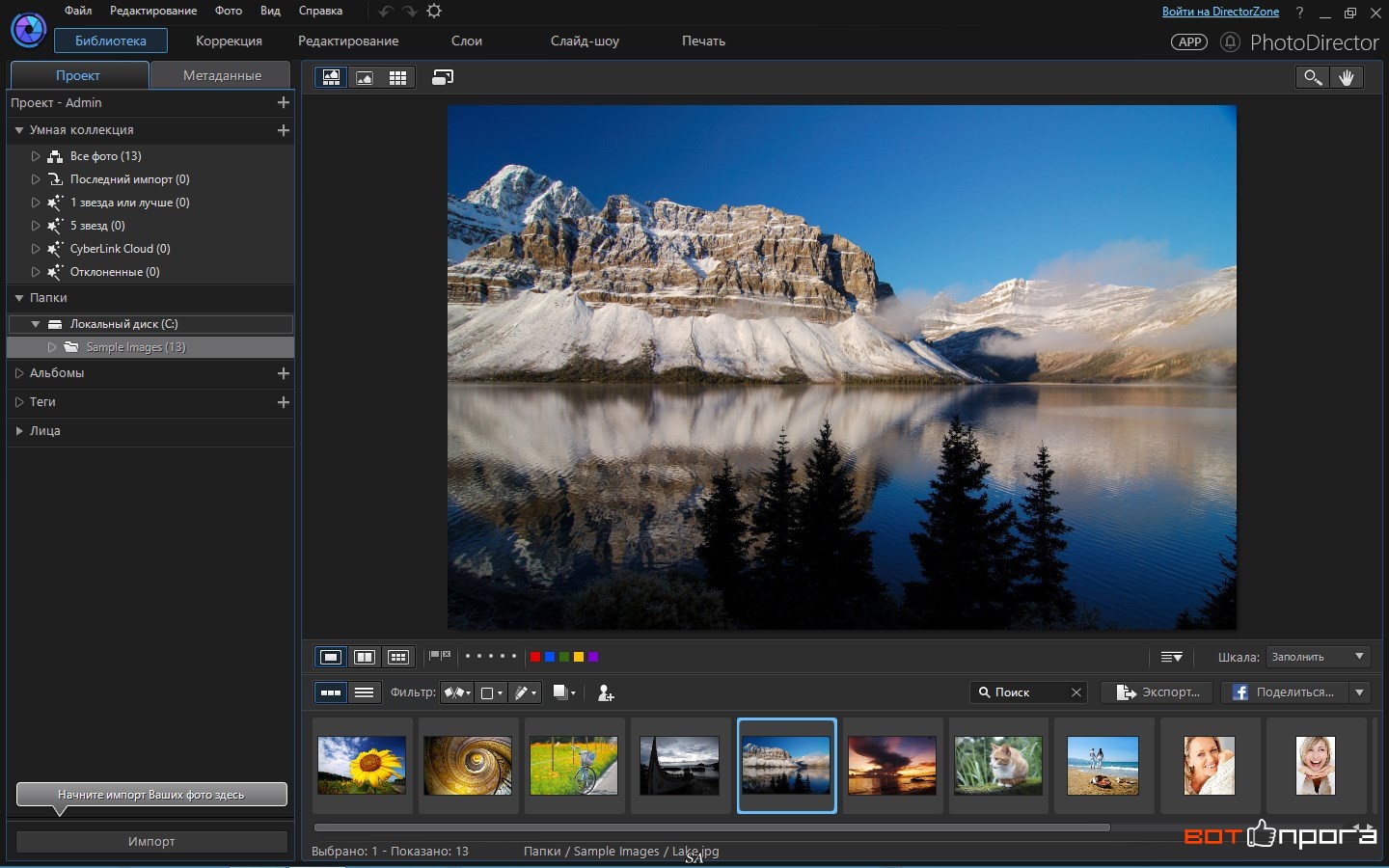This screenshot has height=868, width=1389.
Task: Open the Библиотека module
Action: [111, 41]
